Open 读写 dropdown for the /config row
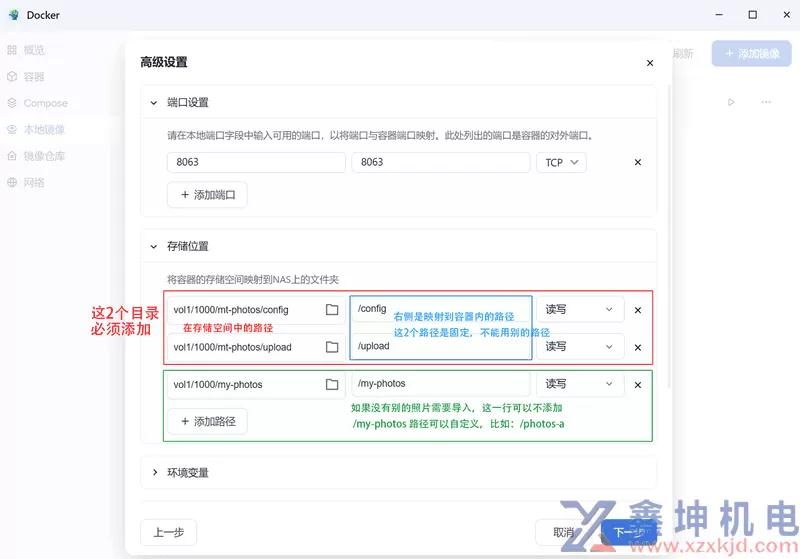The image size is (800, 559). click(x=580, y=309)
